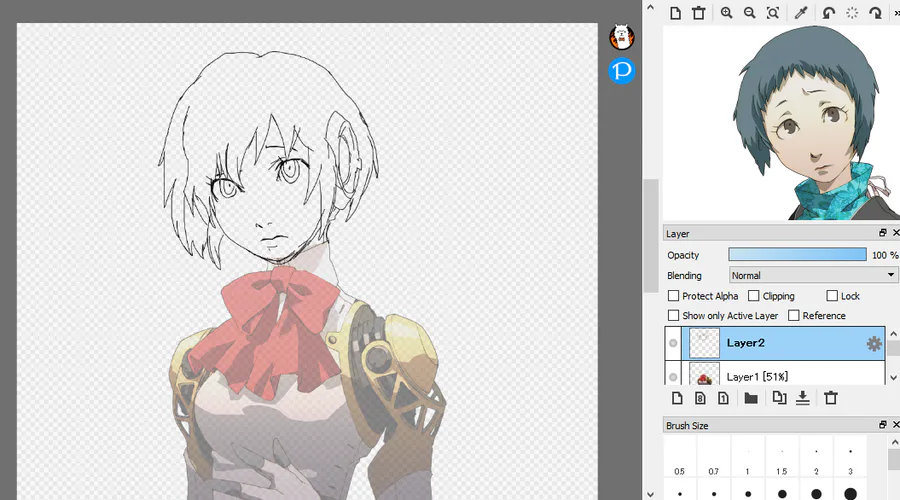Toggle Layer2 visibility dot
900x500 pixels.
[x=673, y=343]
